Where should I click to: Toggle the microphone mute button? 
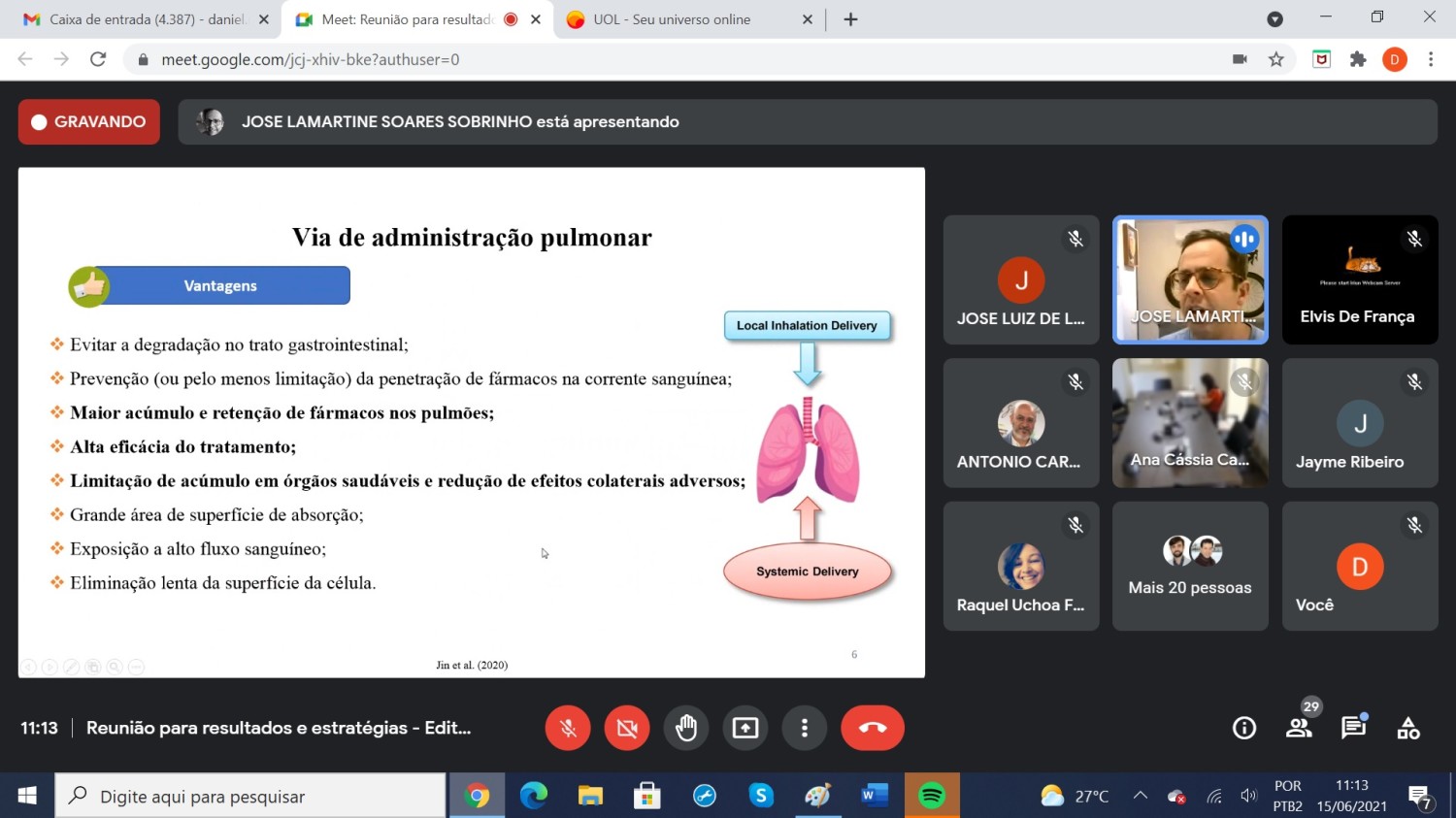(x=568, y=728)
